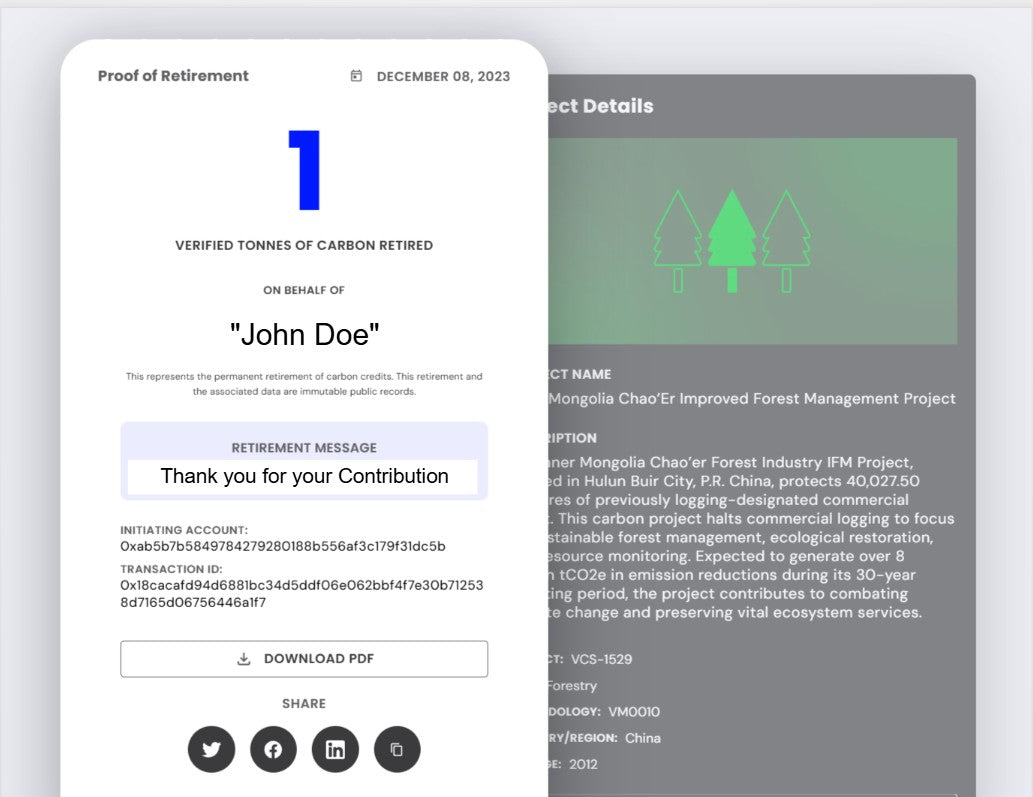Click the 'Proof of Retirement' heading
The width and height of the screenshot is (1033, 797).
(x=173, y=76)
